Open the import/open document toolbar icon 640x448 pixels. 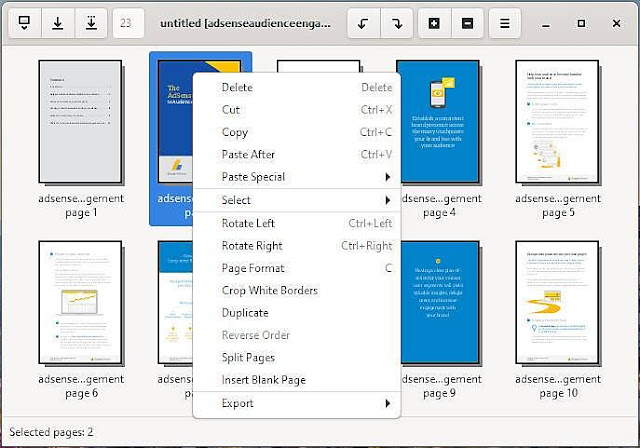tap(24, 23)
